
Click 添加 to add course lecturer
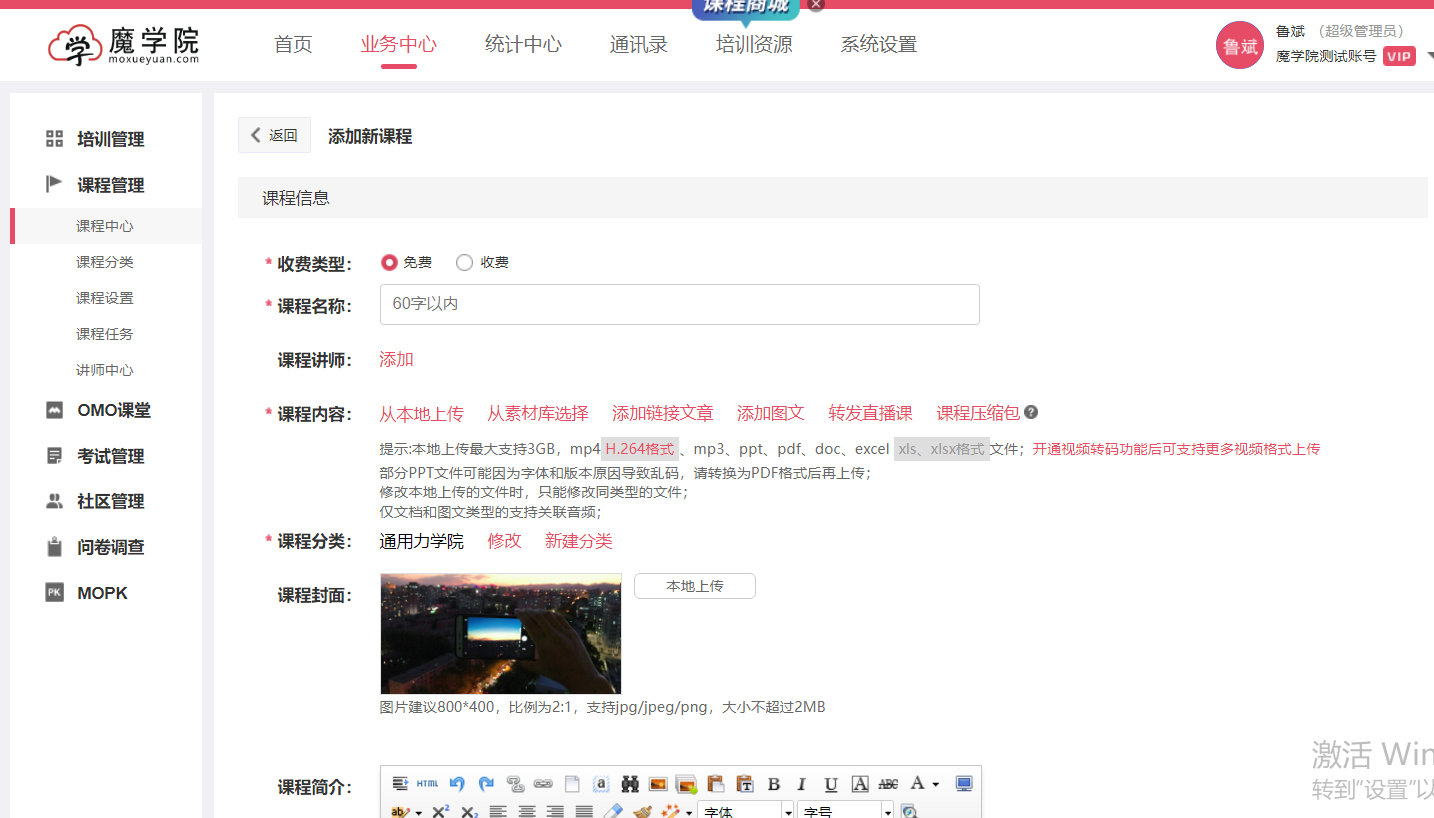coord(396,359)
